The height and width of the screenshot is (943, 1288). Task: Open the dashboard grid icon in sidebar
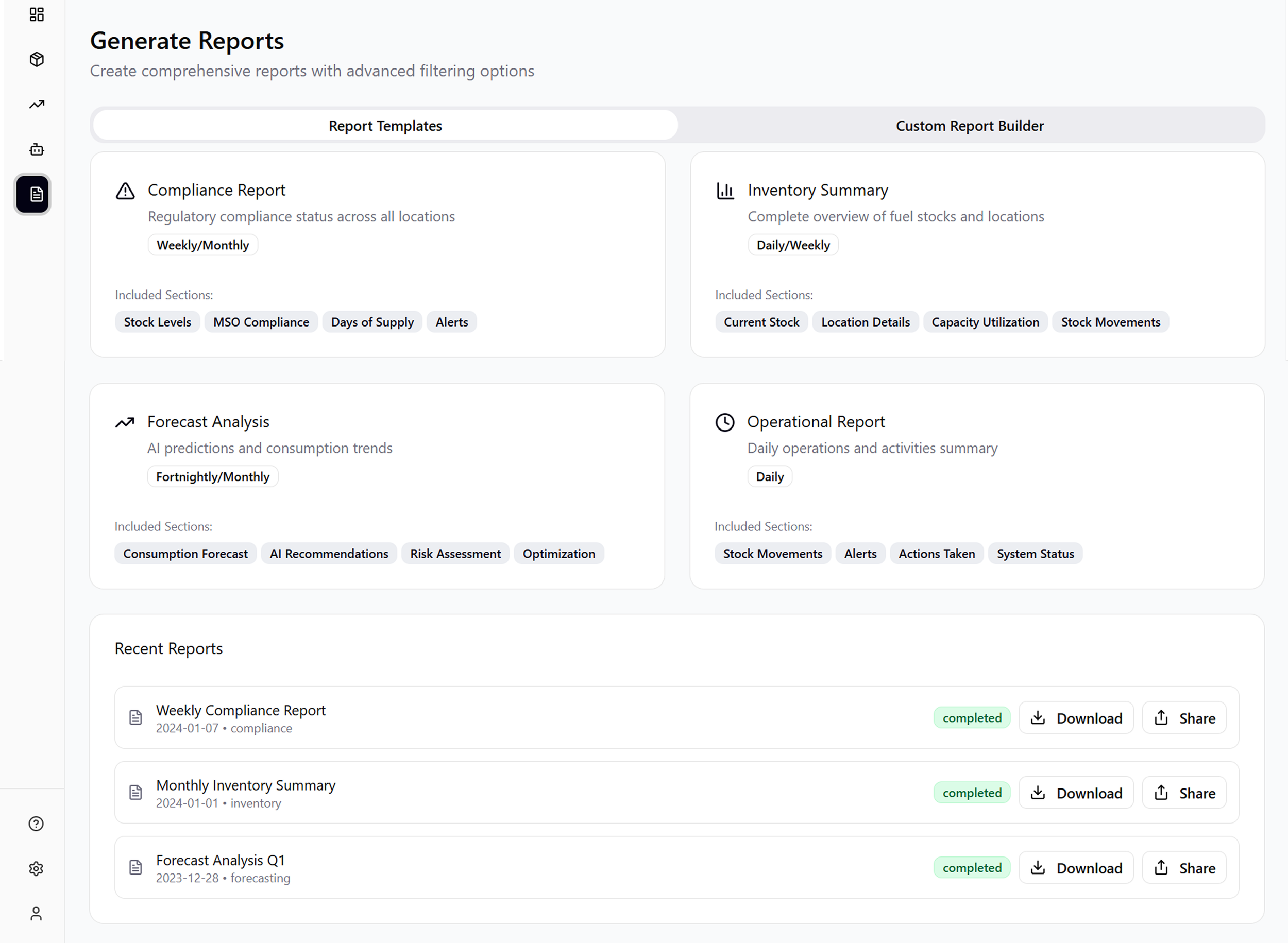point(37,14)
